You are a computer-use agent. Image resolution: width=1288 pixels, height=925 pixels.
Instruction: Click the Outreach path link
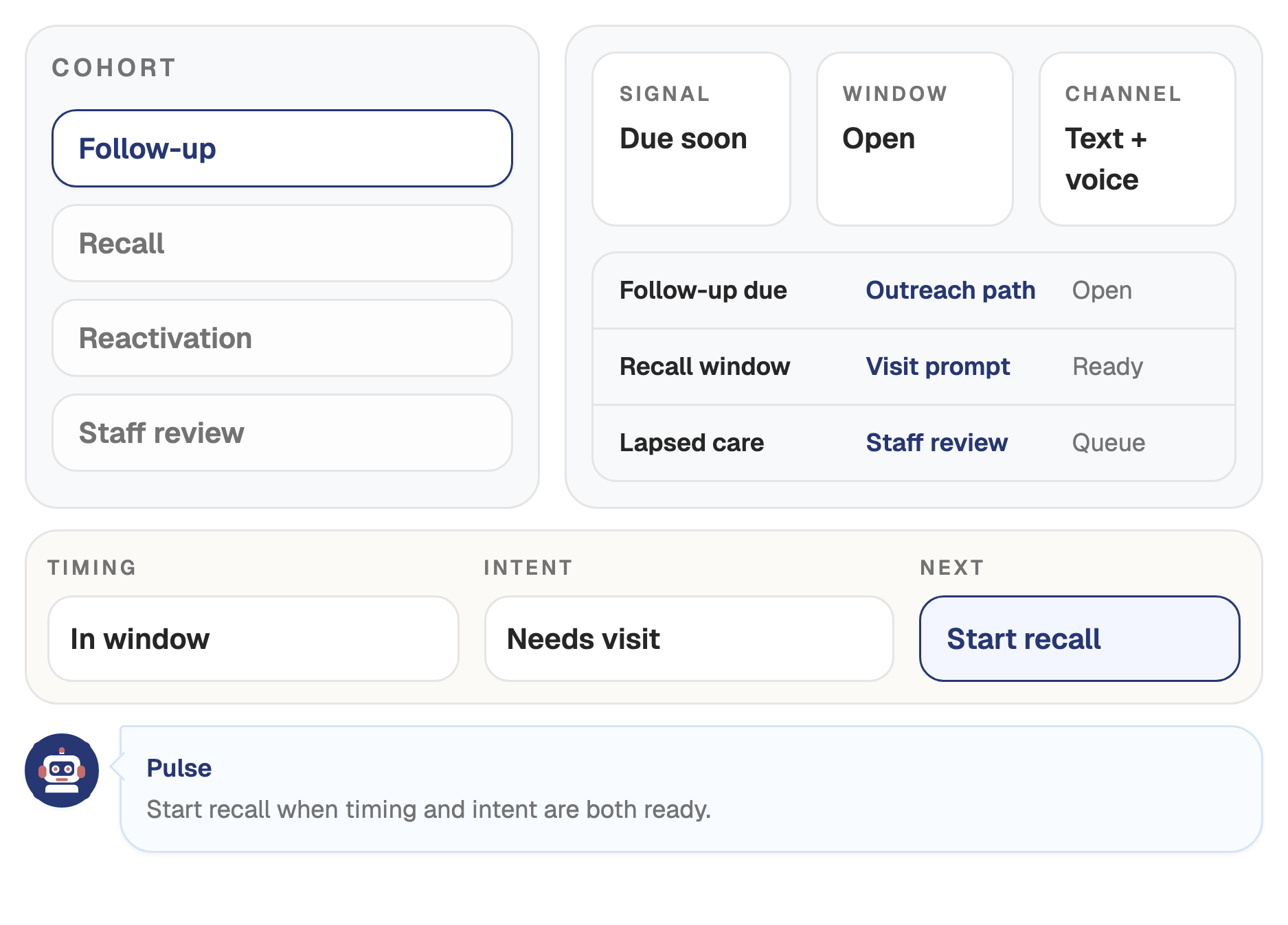pos(950,290)
